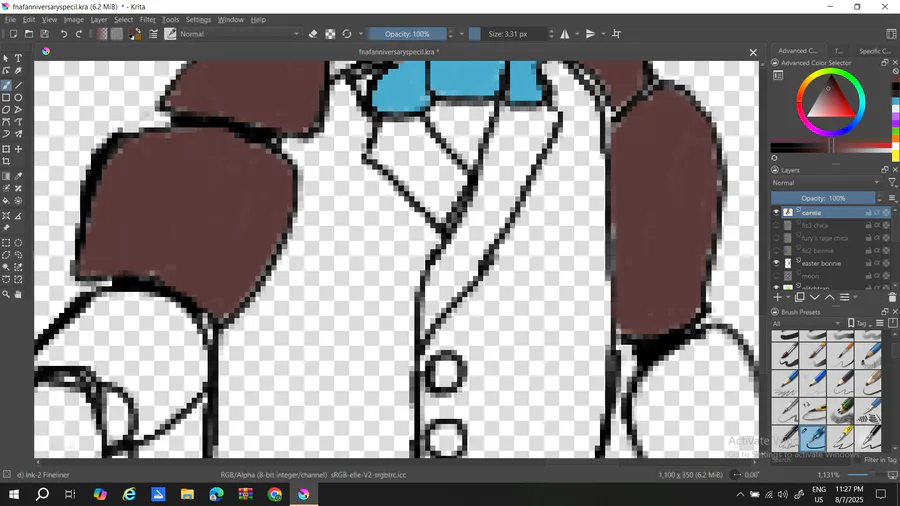Expand dropdown arrow after opacity slider
Image resolution: width=900 pixels, height=506 pixels.
point(461,34)
